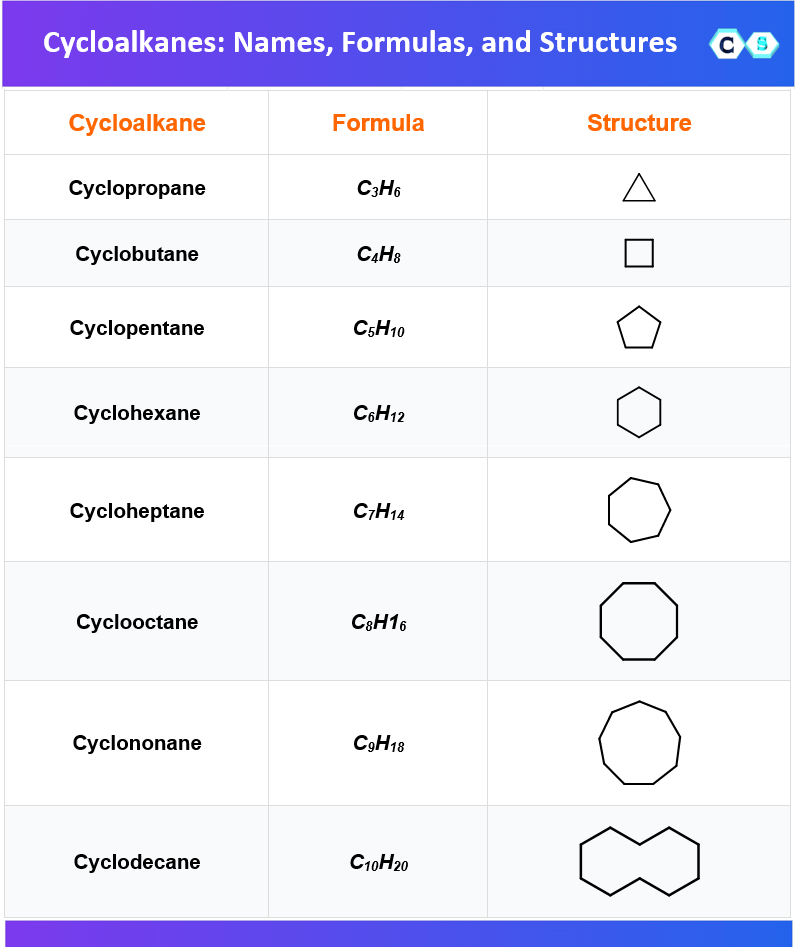Select the cyclooctane octagon structure

639,621
